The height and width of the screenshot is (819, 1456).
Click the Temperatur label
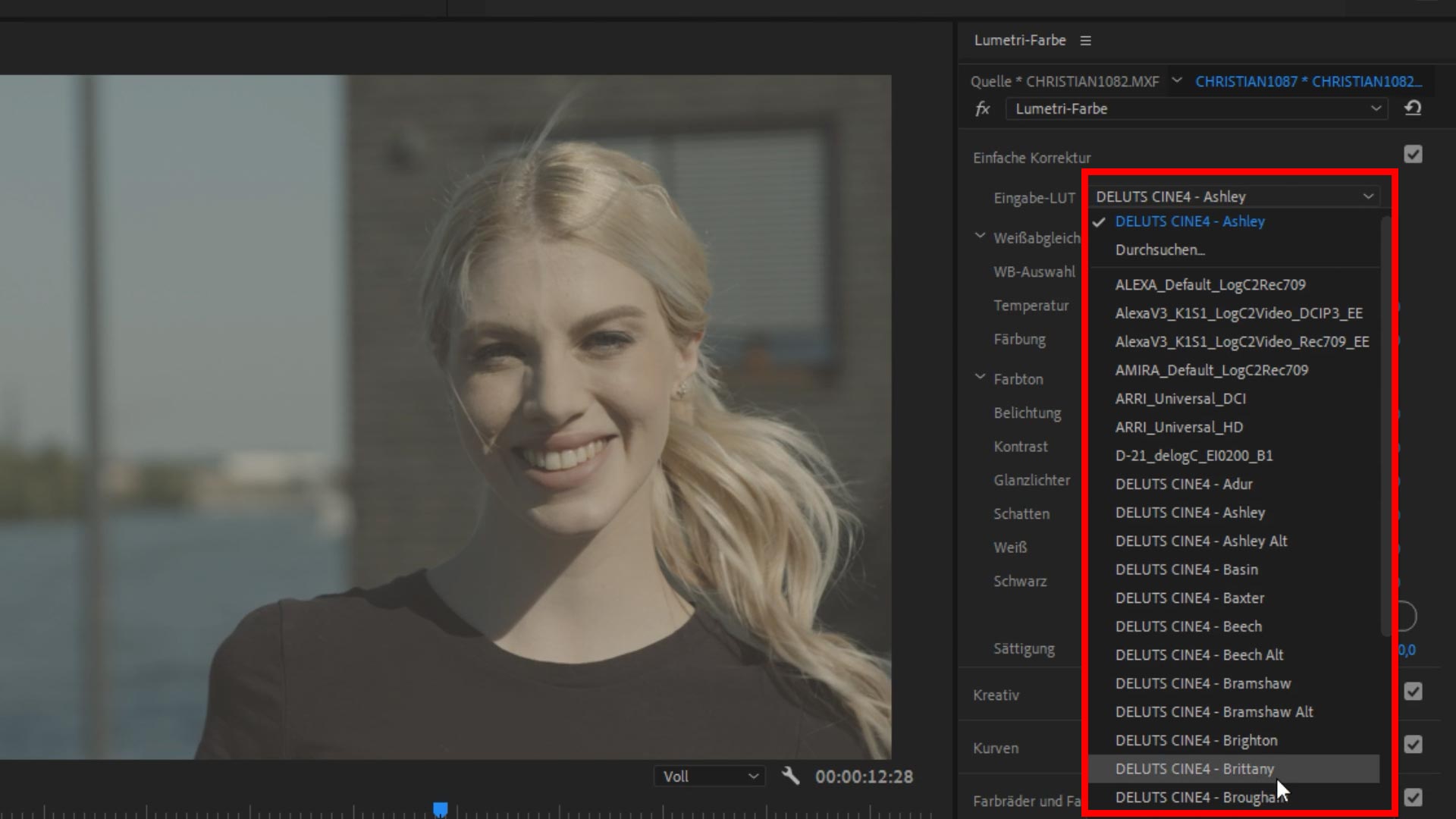tap(1031, 306)
